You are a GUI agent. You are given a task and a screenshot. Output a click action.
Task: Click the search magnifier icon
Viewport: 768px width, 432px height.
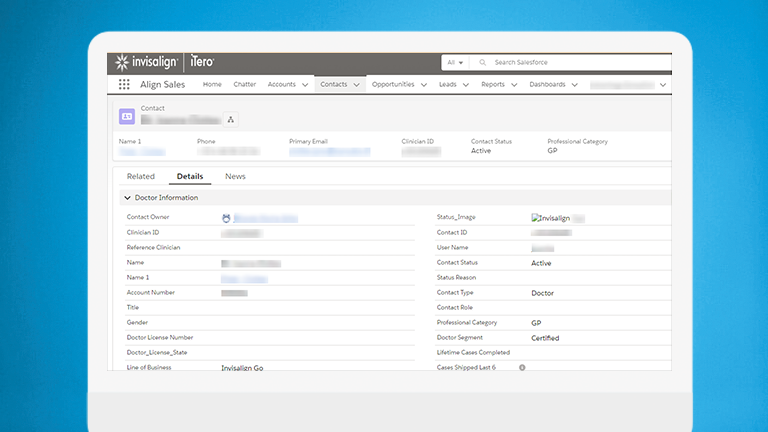[x=483, y=62]
